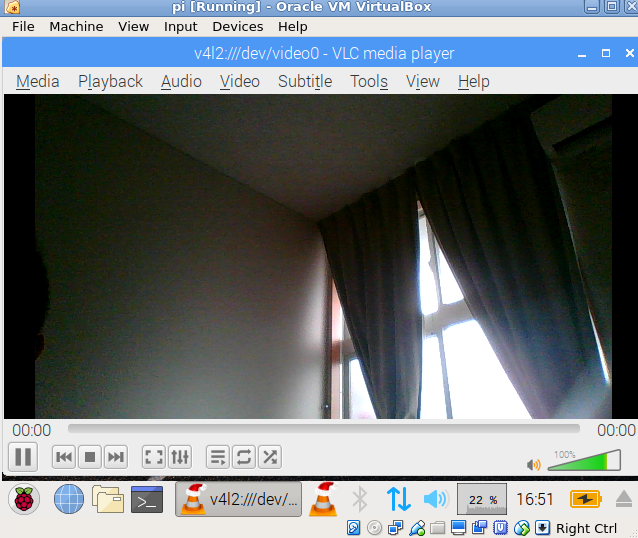Open VirtualBox Help menu
This screenshot has width=638, height=538.
click(x=293, y=26)
